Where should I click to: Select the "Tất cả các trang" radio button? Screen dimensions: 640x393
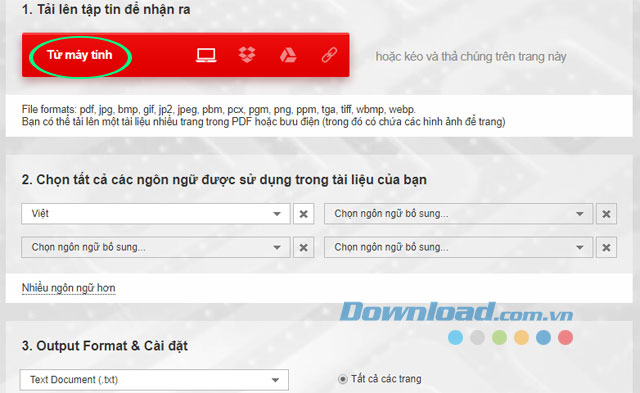342,379
